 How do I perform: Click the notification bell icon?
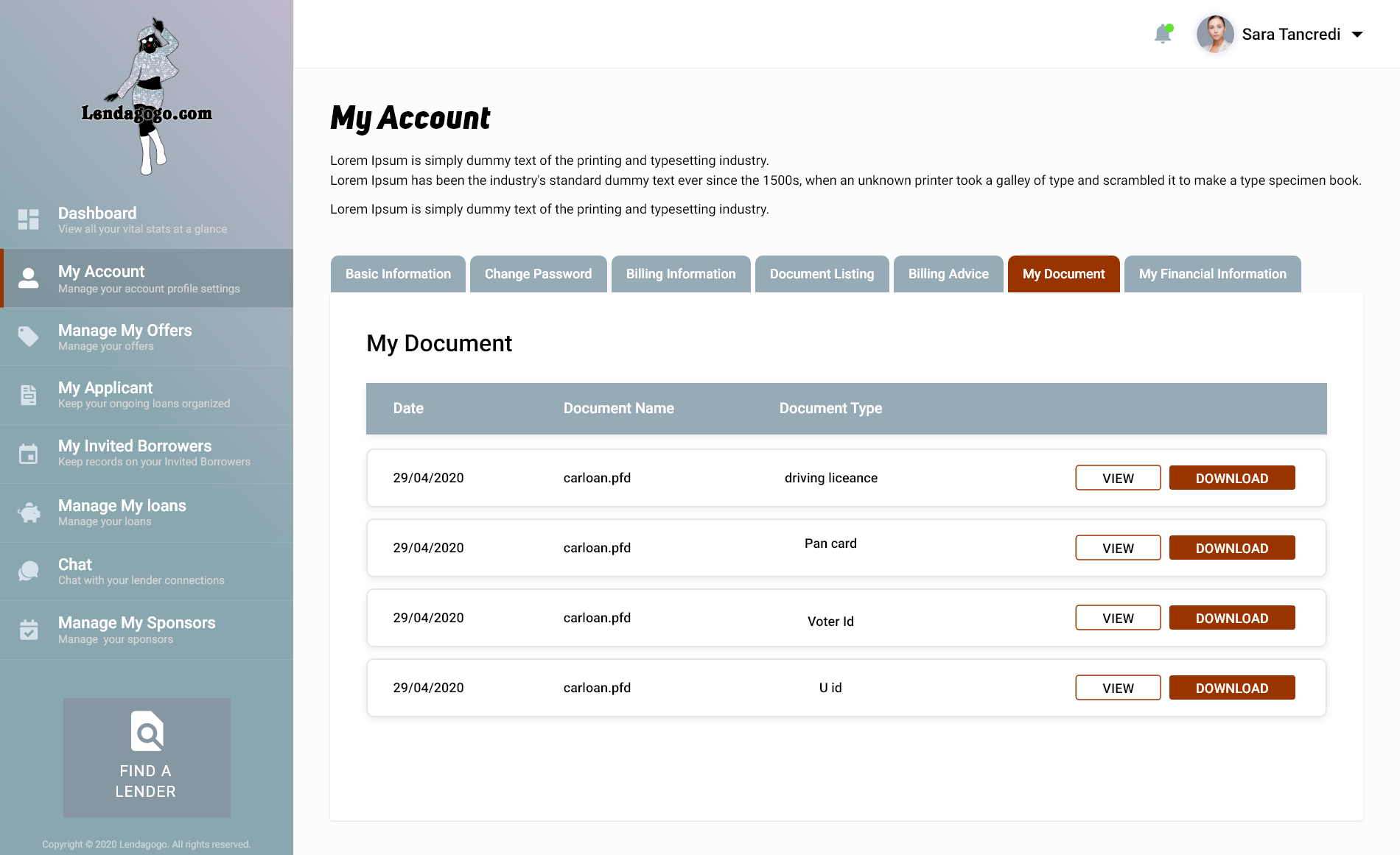(1163, 34)
